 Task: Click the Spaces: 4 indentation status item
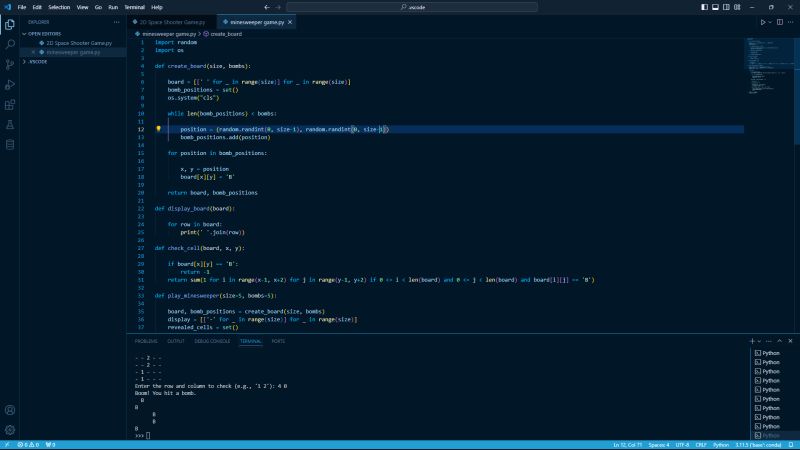click(x=659, y=444)
